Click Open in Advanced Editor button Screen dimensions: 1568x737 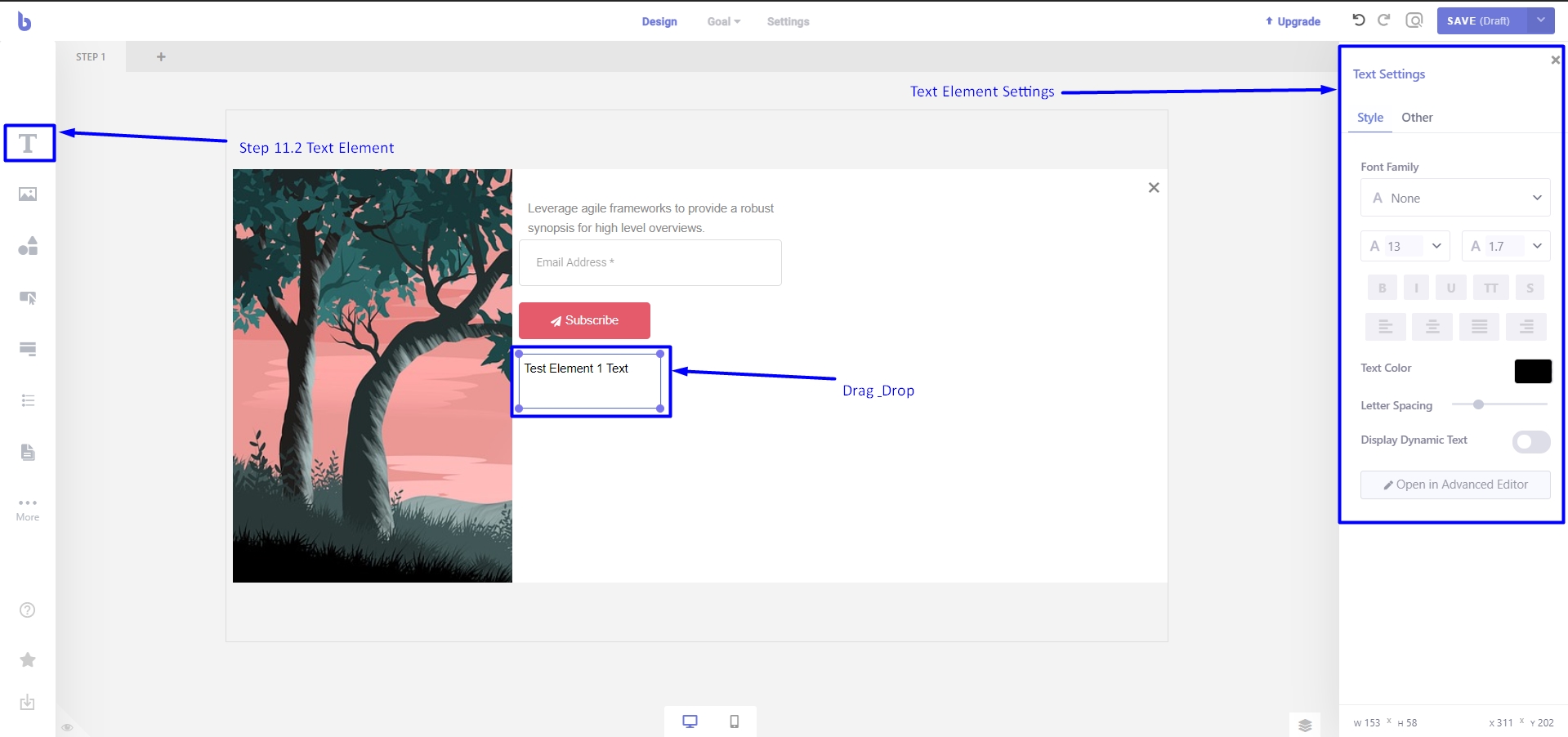click(x=1455, y=485)
